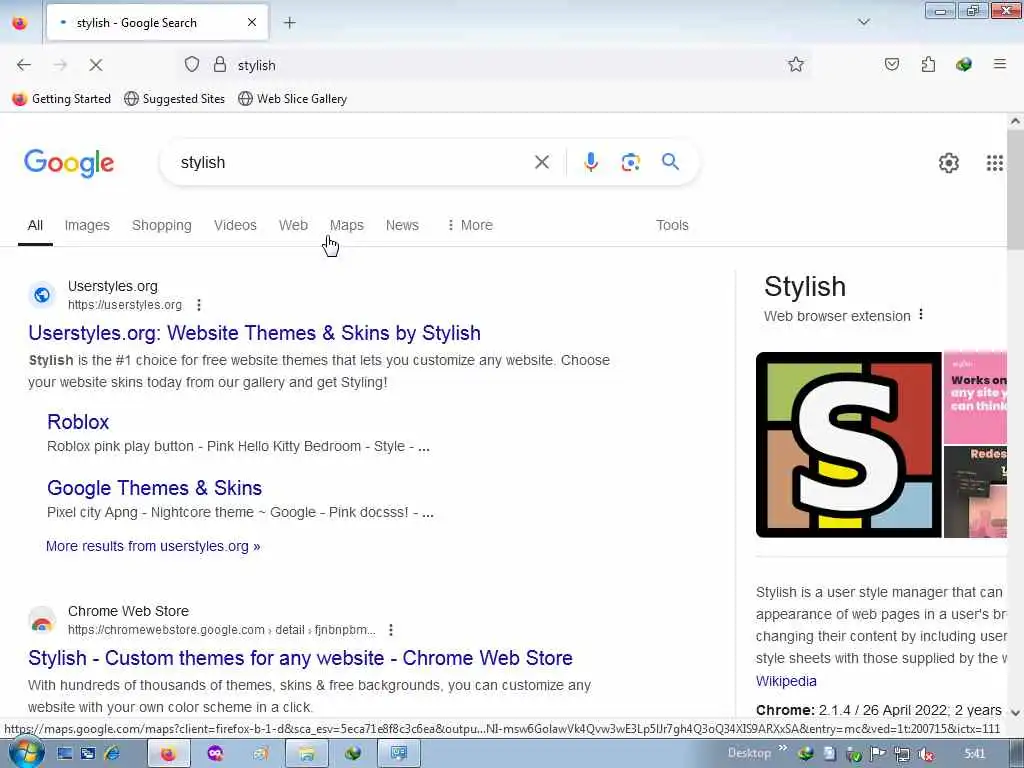Click the taskbar clock showing 5:41
This screenshot has height=768, width=1024.
click(x=974, y=754)
